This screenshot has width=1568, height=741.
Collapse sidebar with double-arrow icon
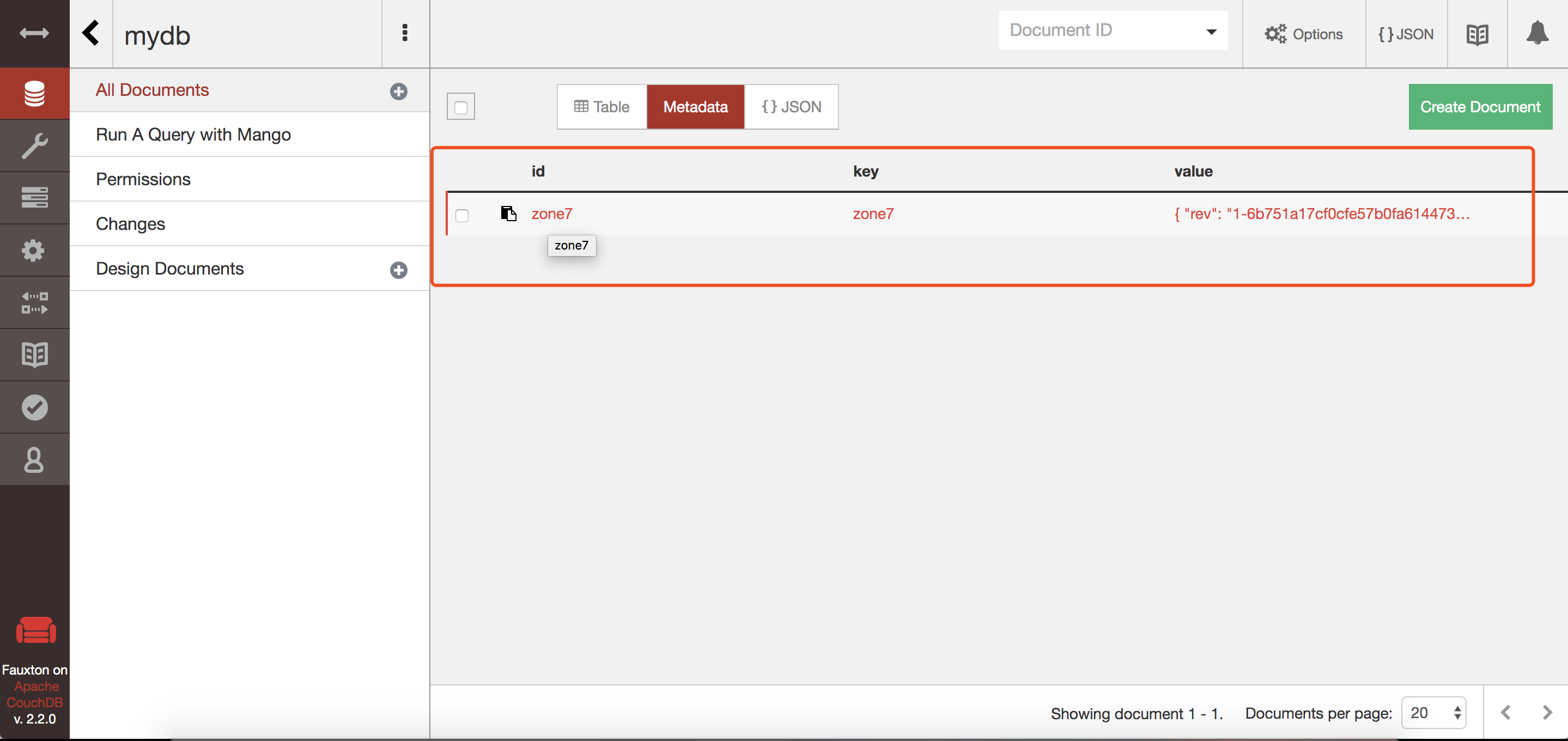[34, 33]
